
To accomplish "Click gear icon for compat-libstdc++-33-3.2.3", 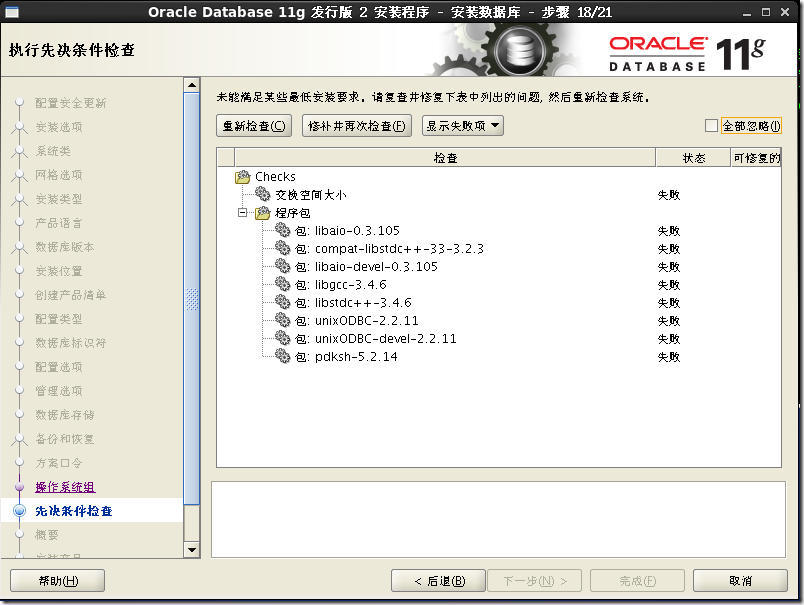I will (x=283, y=248).
